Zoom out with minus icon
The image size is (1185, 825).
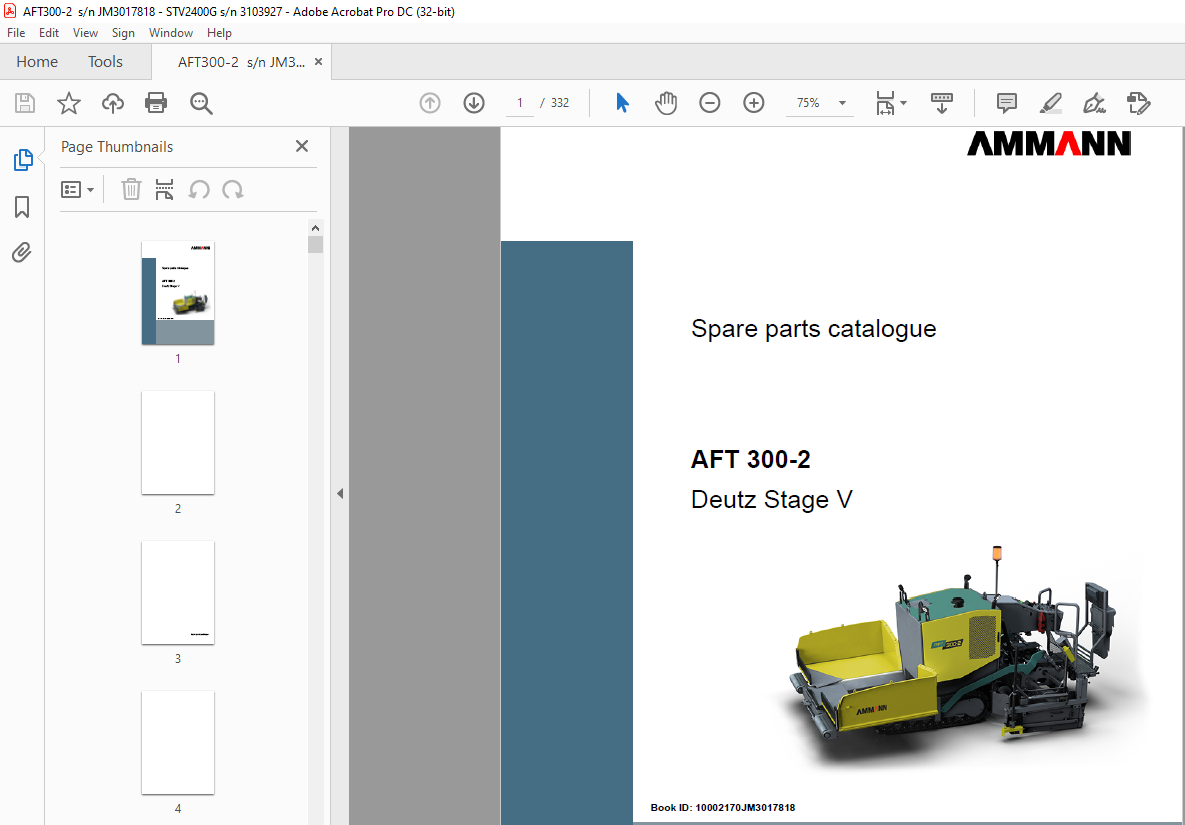pyautogui.click(x=710, y=103)
